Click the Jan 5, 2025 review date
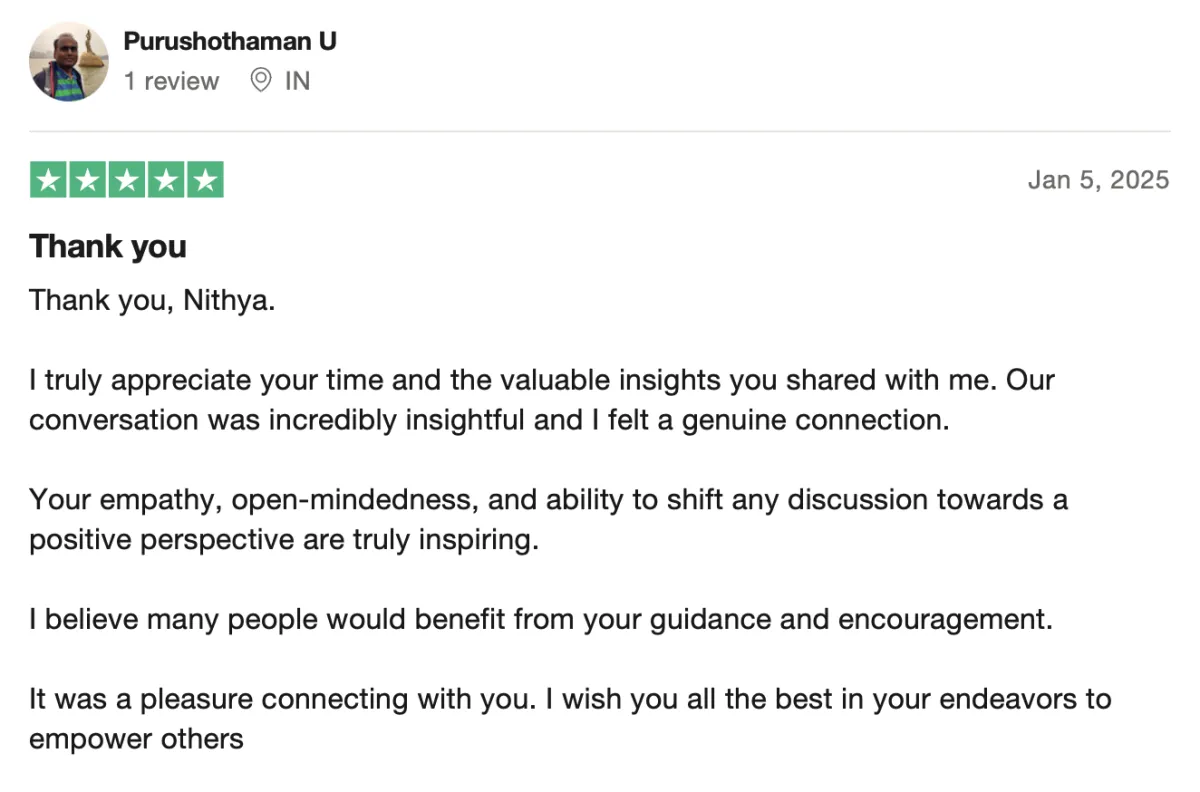 (1098, 180)
